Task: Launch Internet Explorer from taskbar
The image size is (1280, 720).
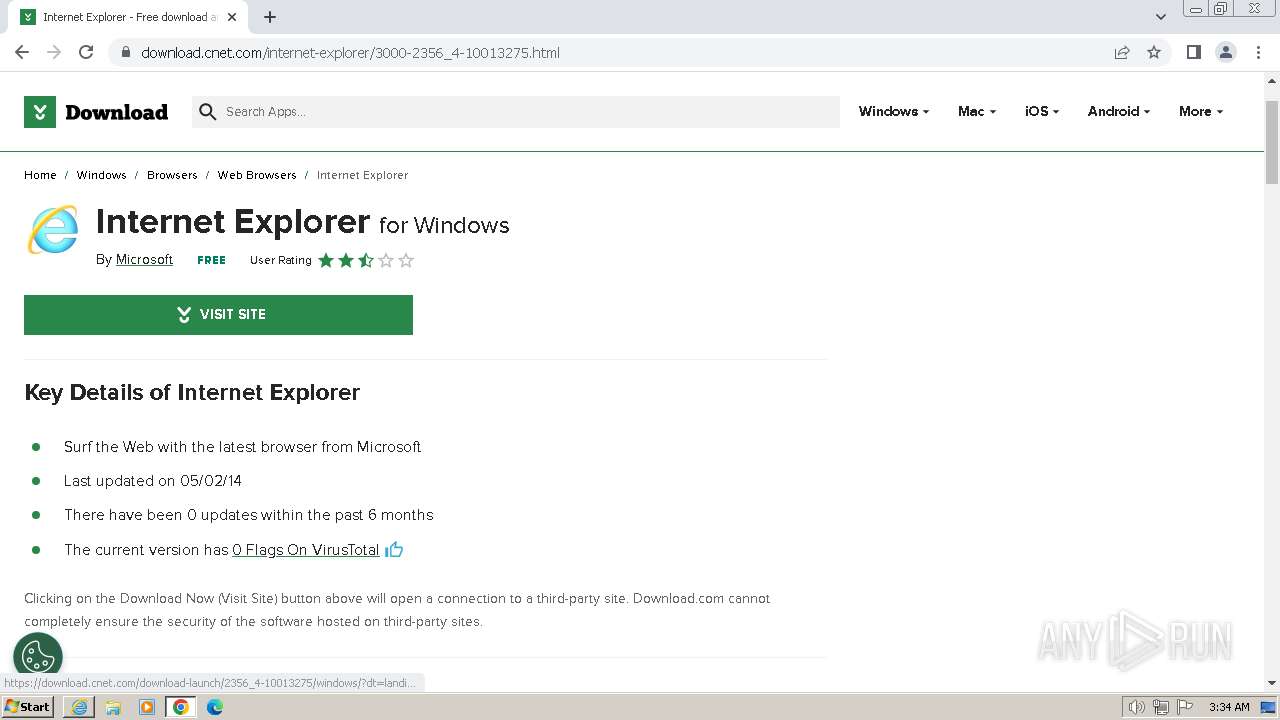Action: click(x=79, y=707)
